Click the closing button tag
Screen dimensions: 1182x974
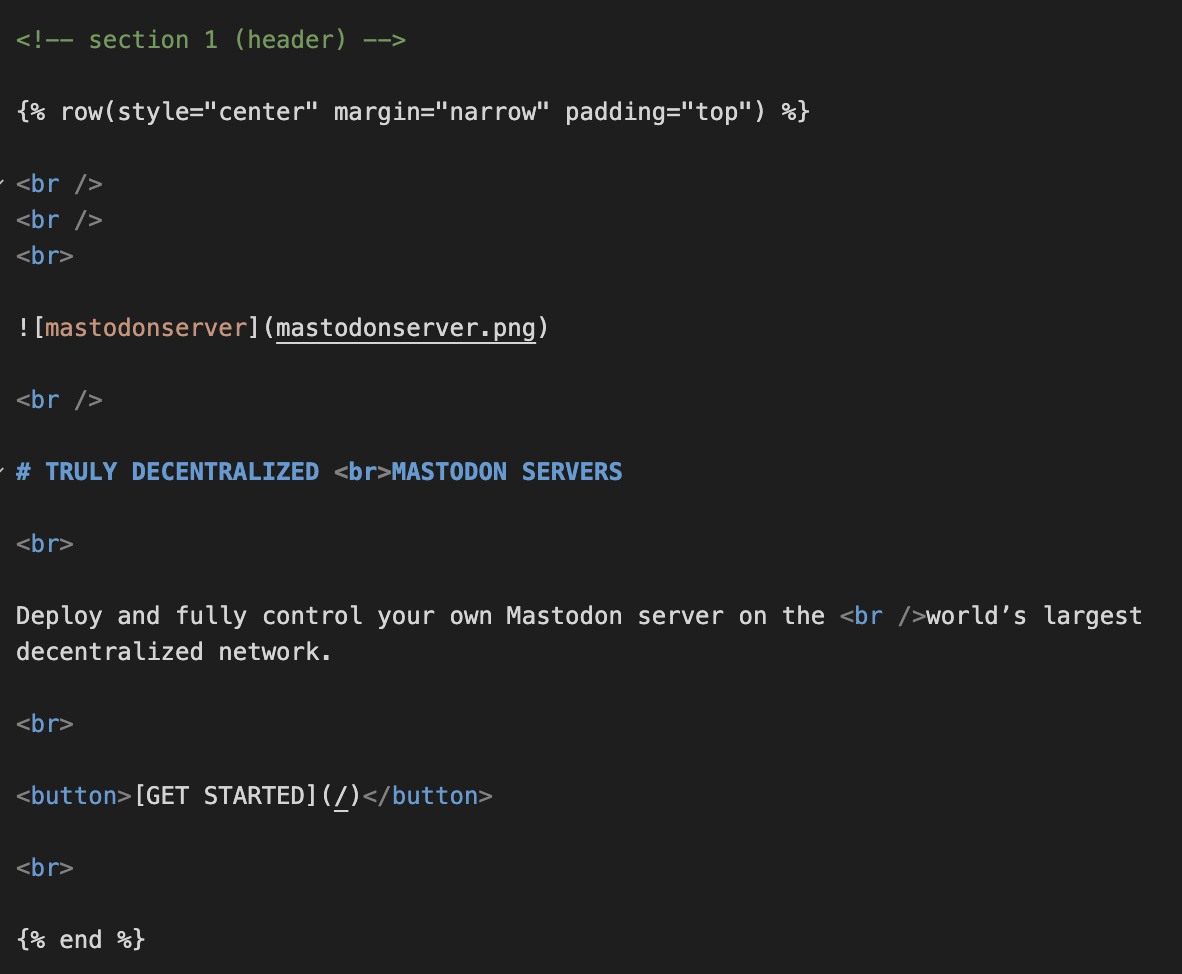(x=427, y=796)
